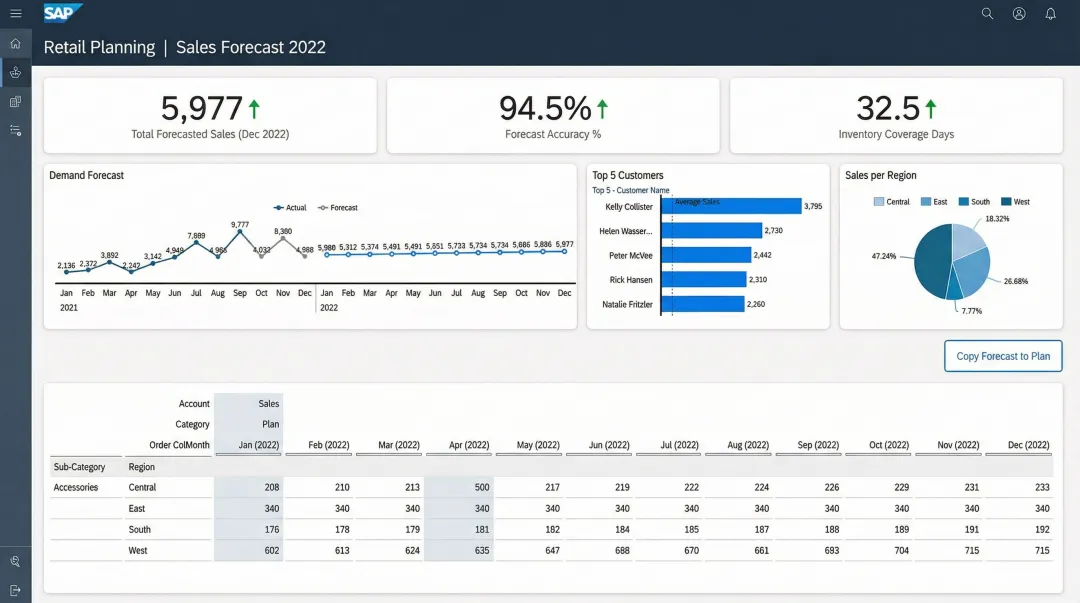Click the Copy Forecast to Plan button
The image size is (1080, 603).
tap(1003, 356)
